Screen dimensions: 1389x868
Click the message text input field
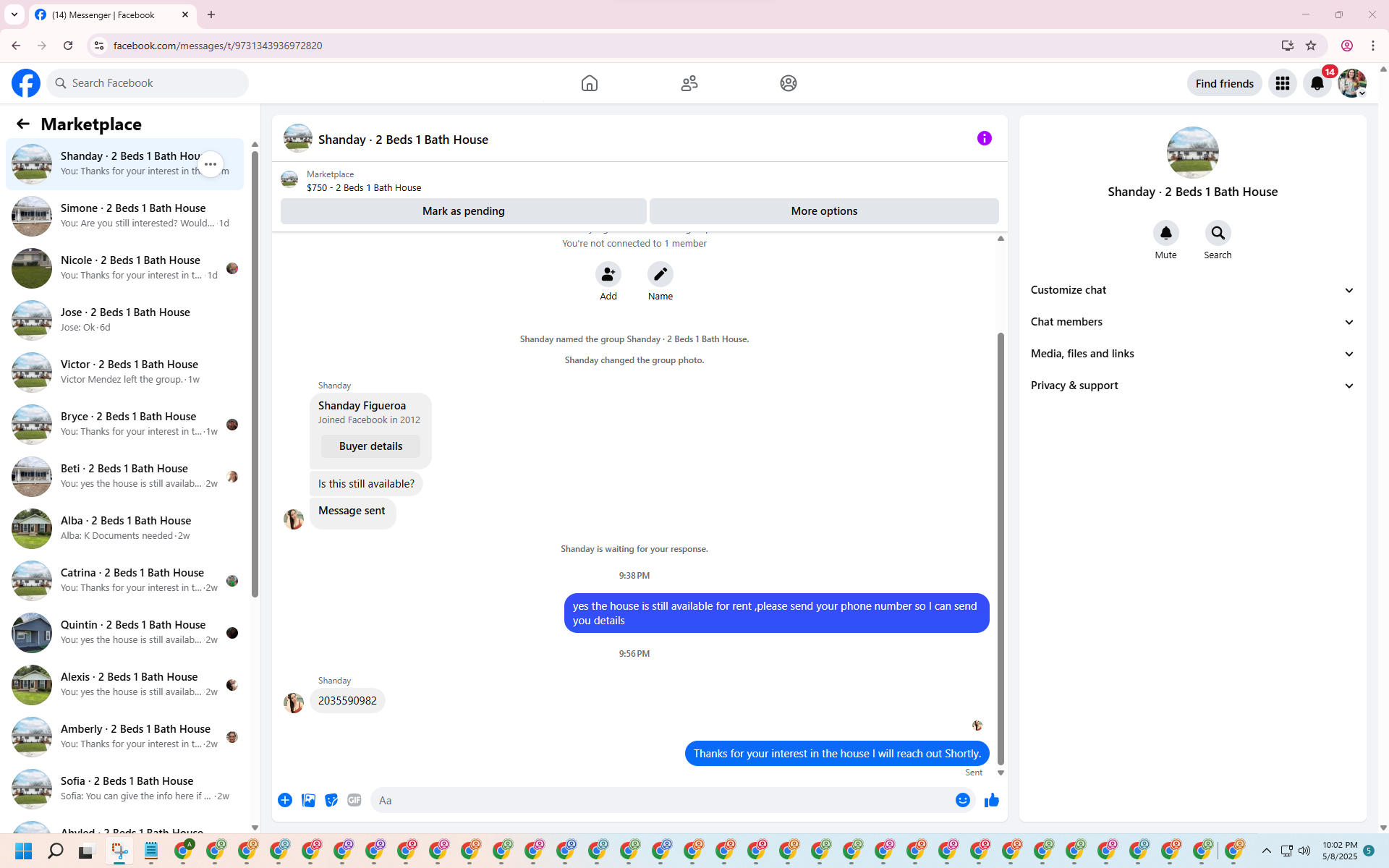tap(662, 800)
